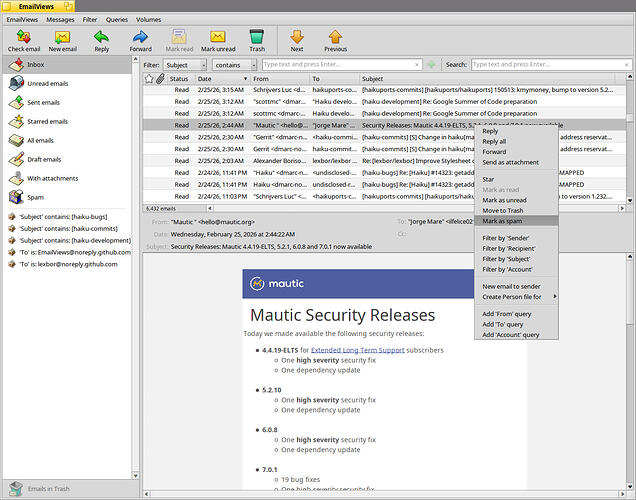Choose Move to Trash in context menu
The height and width of the screenshot is (500, 636).
516,210
